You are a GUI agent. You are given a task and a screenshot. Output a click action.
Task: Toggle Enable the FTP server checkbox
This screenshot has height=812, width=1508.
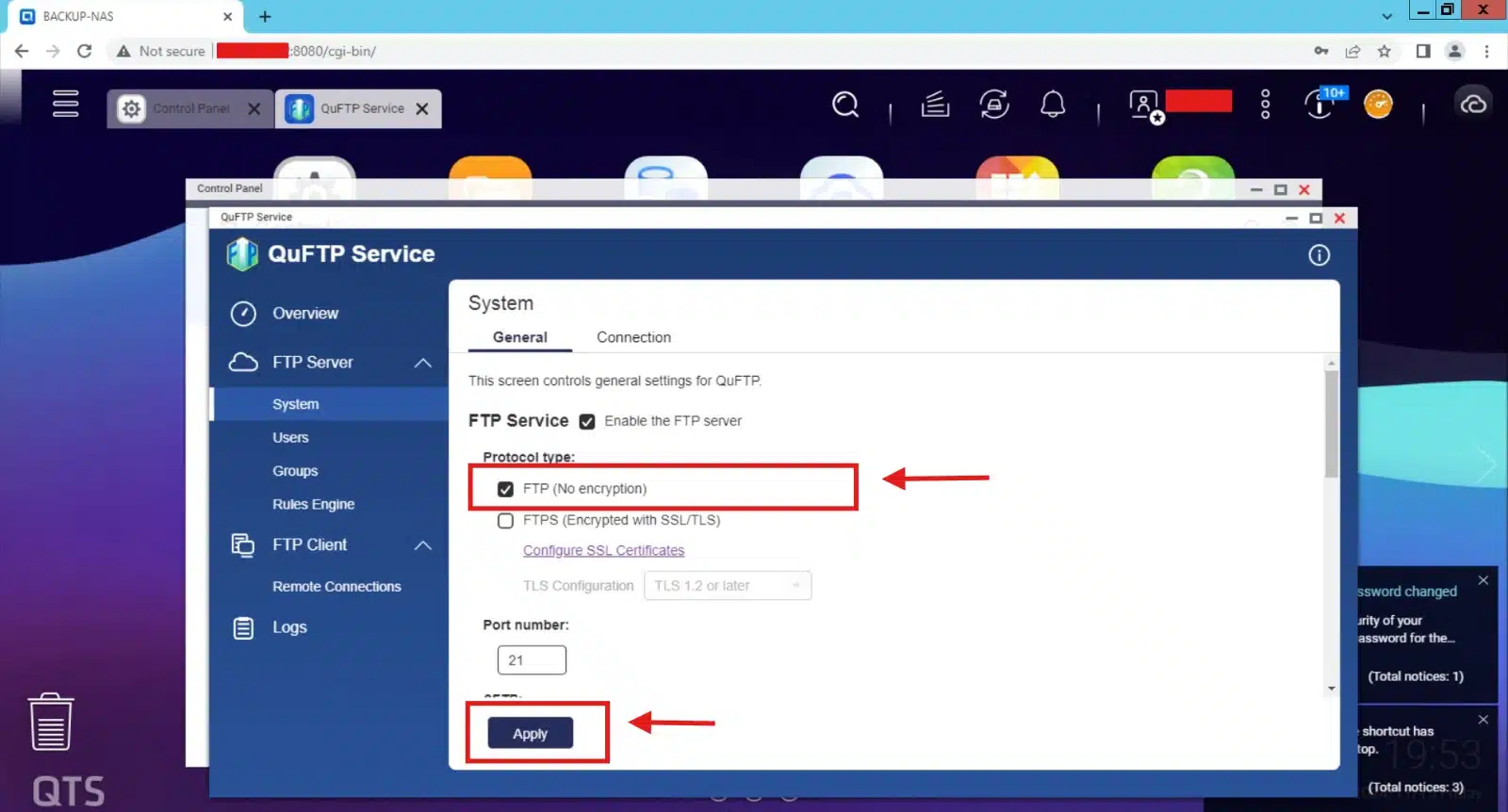587,422
